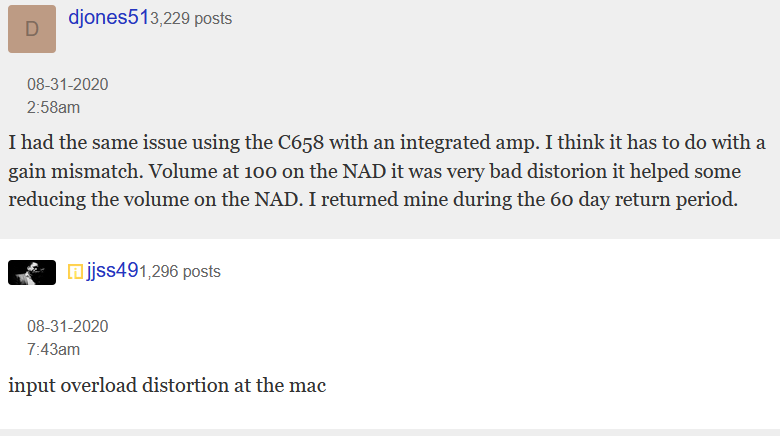The image size is (780, 436).
Task: Click the phrase 'gain mismatch' in the post
Action: point(75,172)
